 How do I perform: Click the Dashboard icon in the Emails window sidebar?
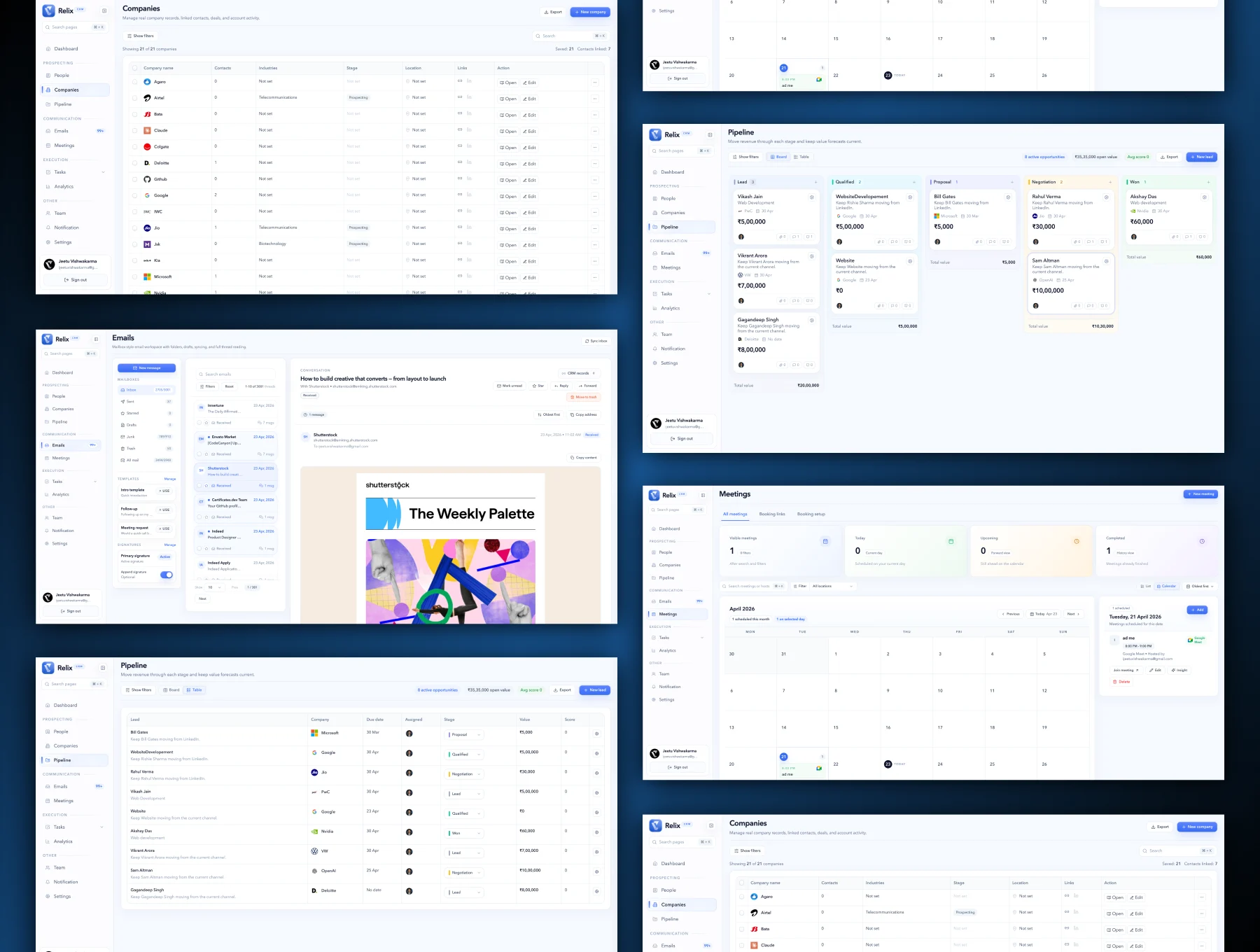click(47, 372)
